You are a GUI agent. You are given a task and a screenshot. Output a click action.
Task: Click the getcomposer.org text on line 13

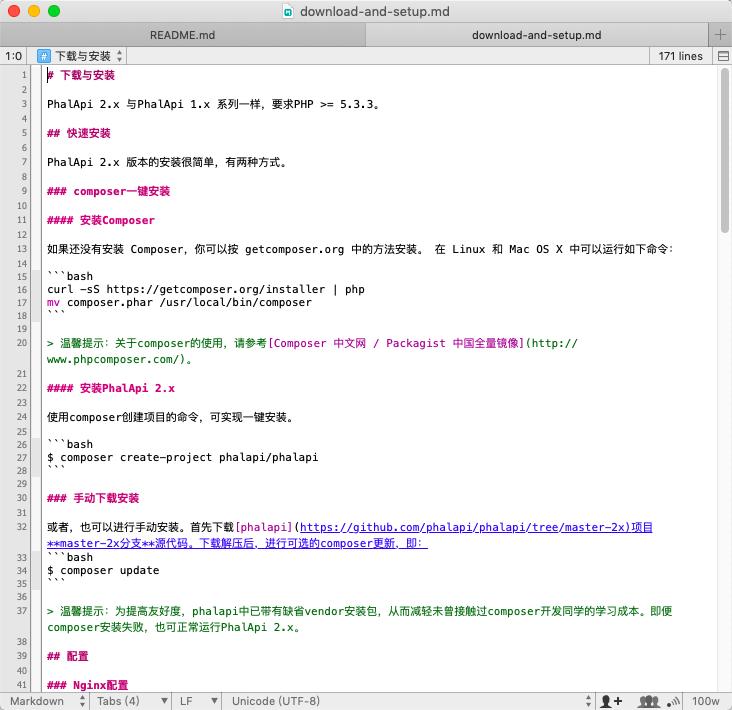(295, 249)
